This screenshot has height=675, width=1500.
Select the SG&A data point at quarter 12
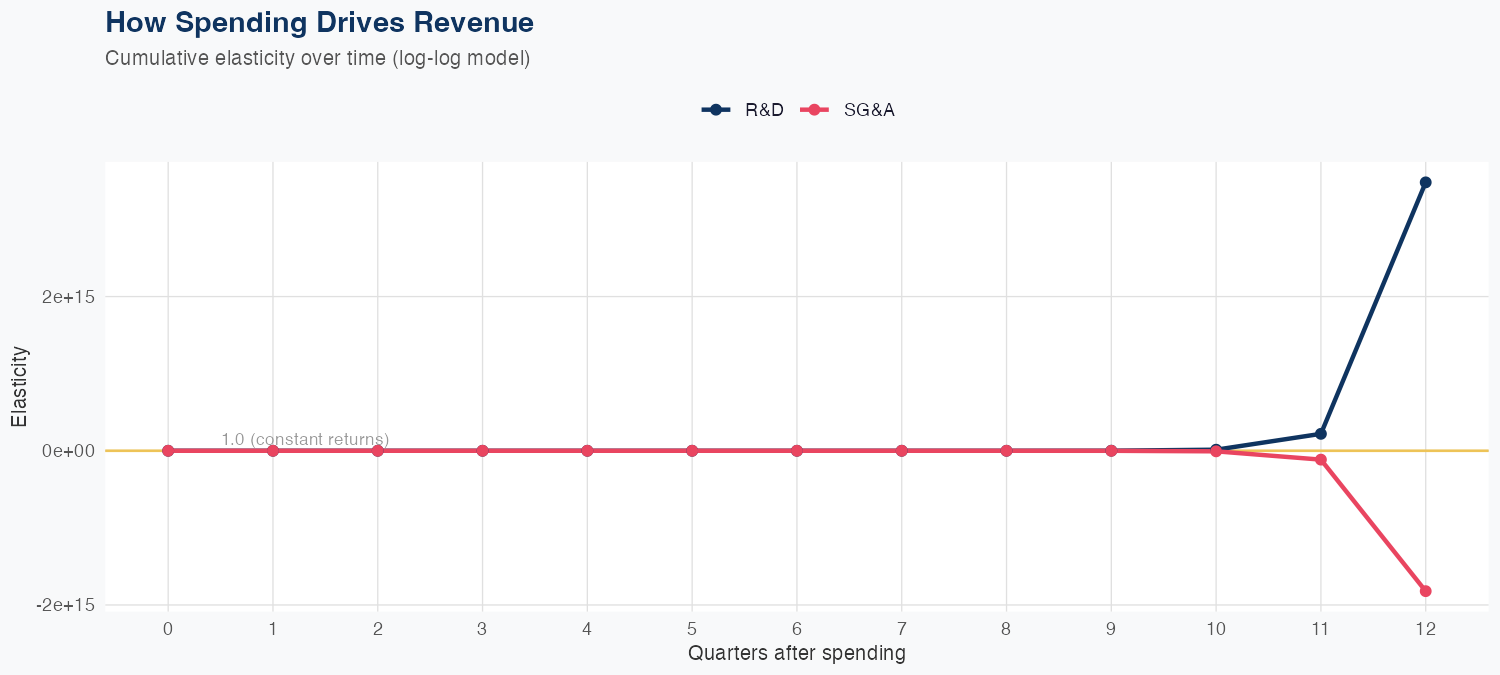point(1425,591)
